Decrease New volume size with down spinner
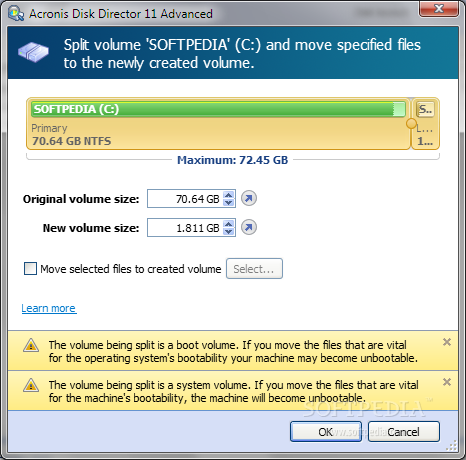The width and height of the screenshot is (466, 460). (228, 232)
